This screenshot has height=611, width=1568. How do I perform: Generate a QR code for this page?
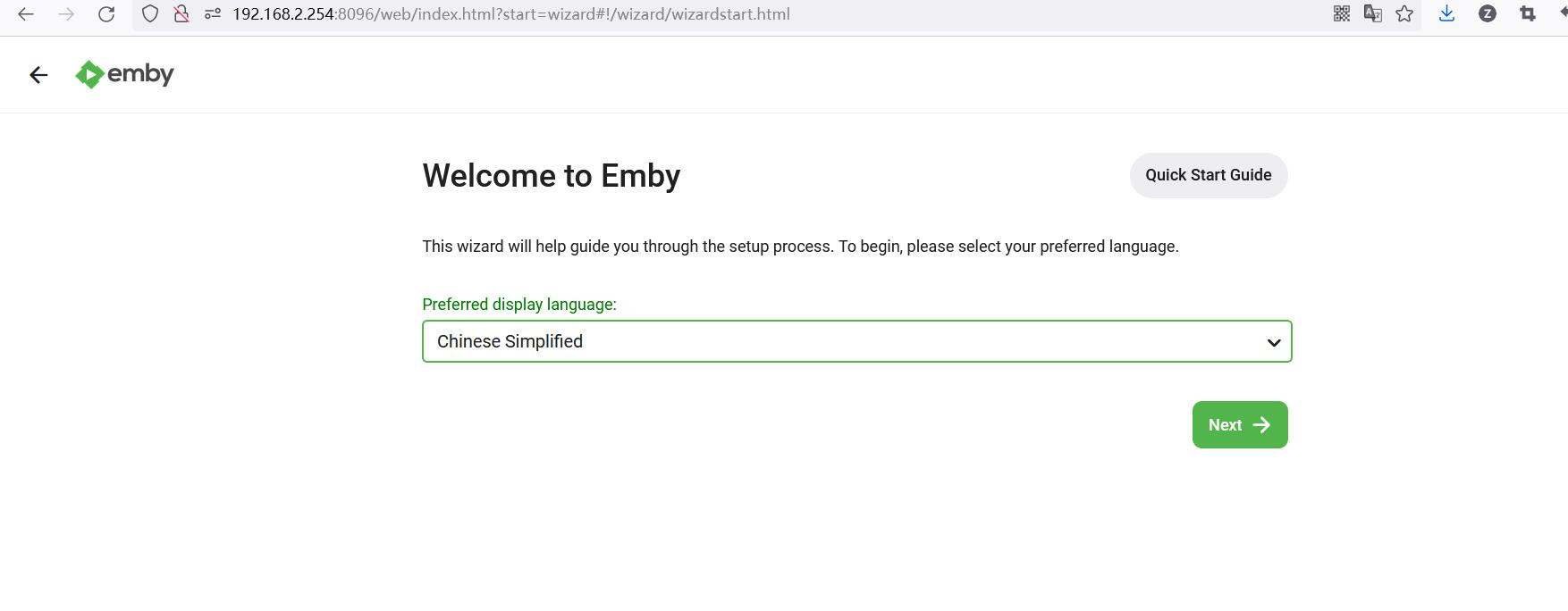(x=1341, y=13)
